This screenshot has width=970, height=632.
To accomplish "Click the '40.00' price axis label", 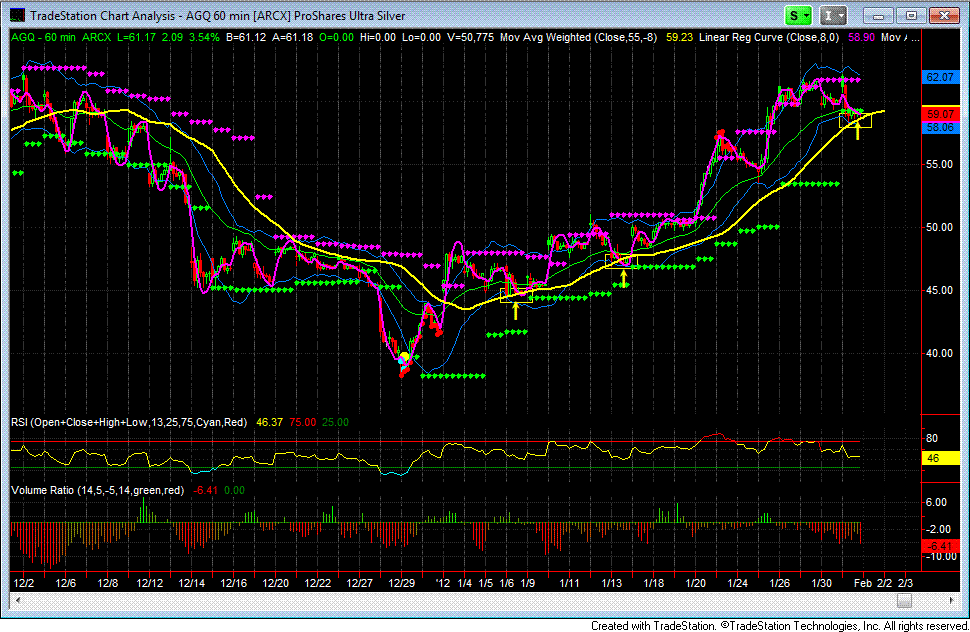I will 940,354.
